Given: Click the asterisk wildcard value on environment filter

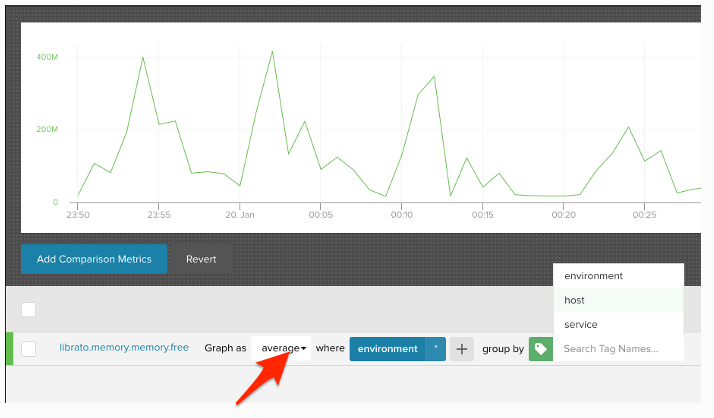Looking at the screenshot, I should tap(435, 349).
